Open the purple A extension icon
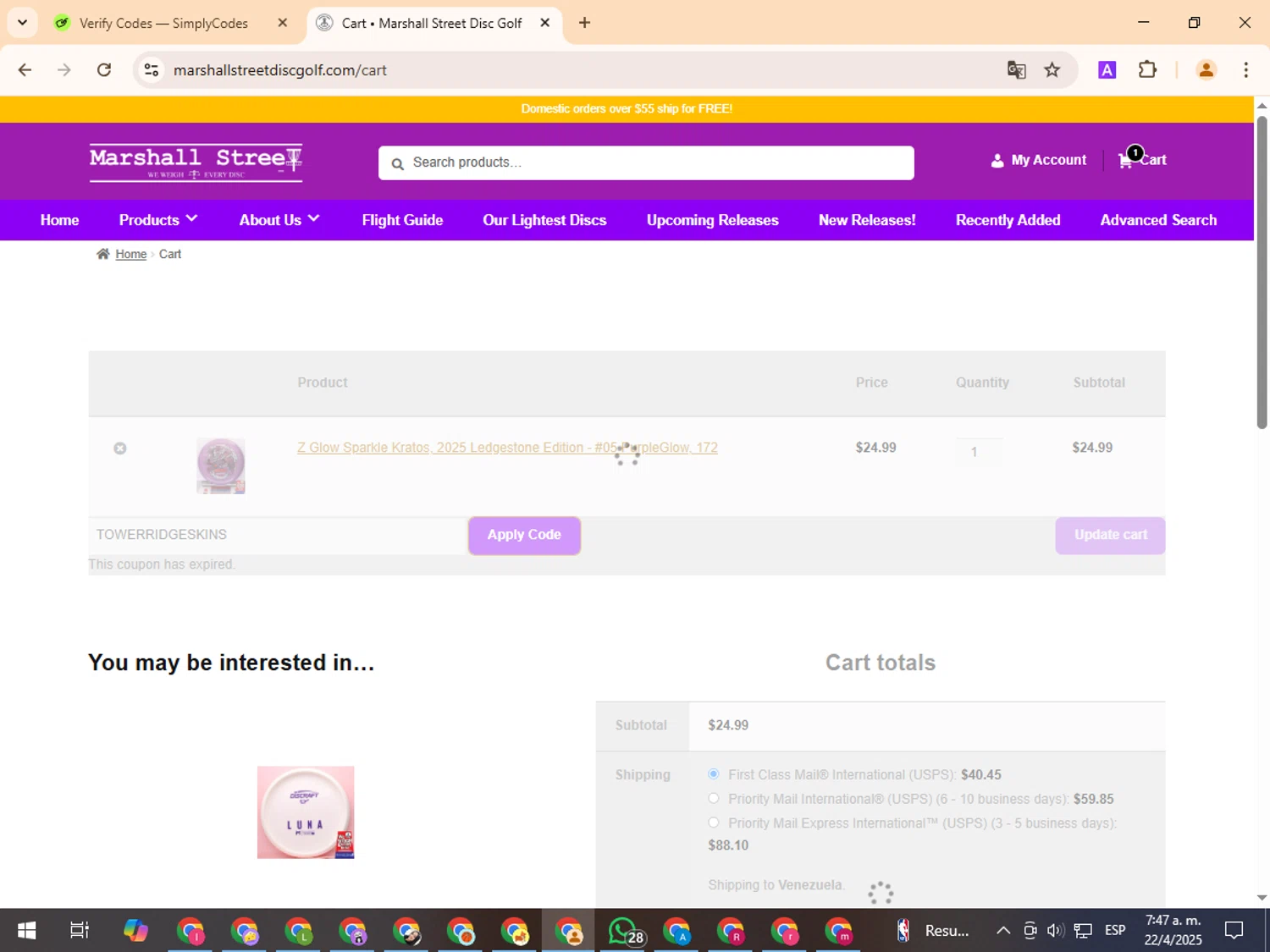This screenshot has height=952, width=1270. (1107, 70)
